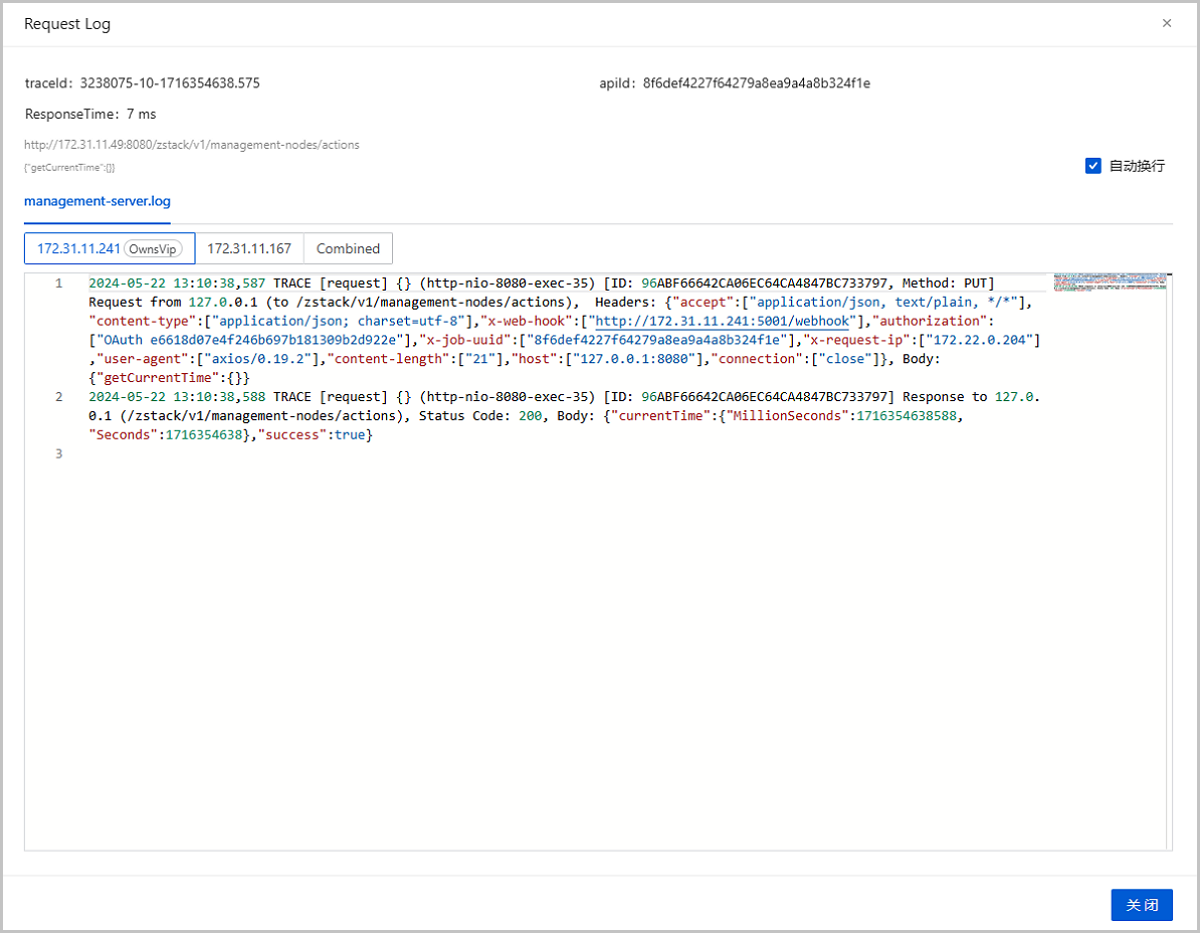Close the Request Log dialog with X icon

(1166, 23)
